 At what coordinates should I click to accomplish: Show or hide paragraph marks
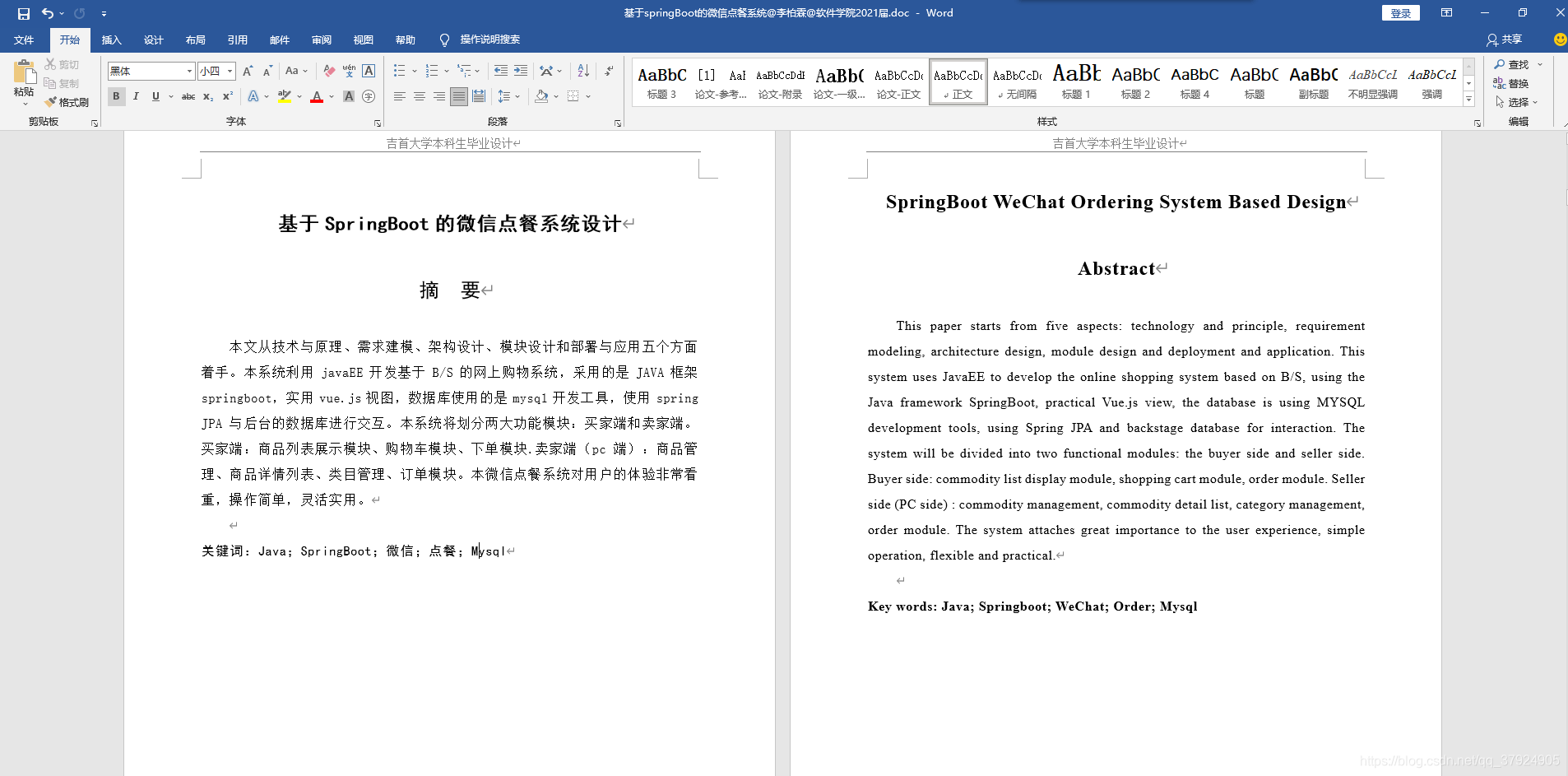click(x=609, y=71)
